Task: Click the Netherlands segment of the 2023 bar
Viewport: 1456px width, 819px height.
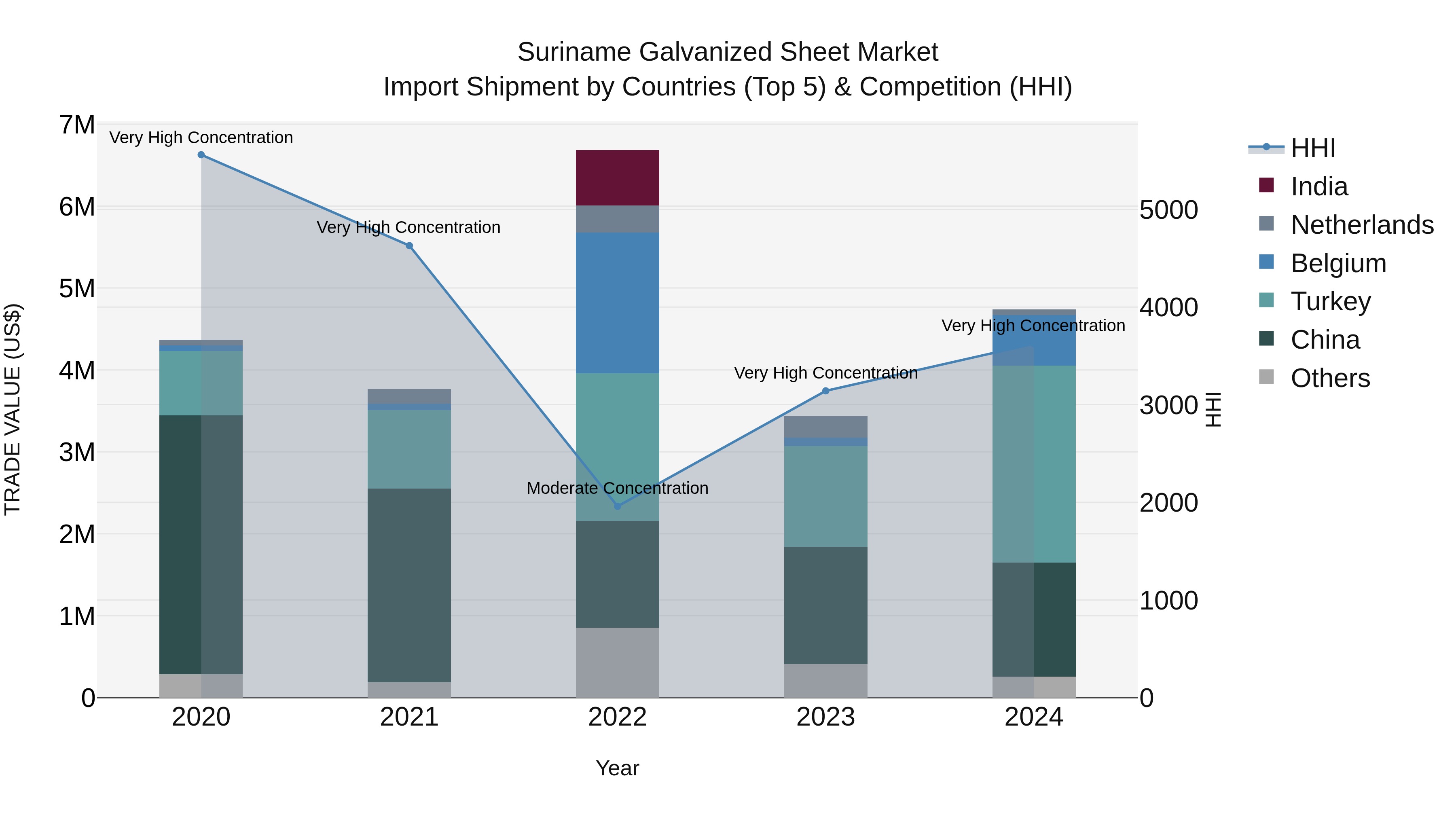Action: point(826,427)
